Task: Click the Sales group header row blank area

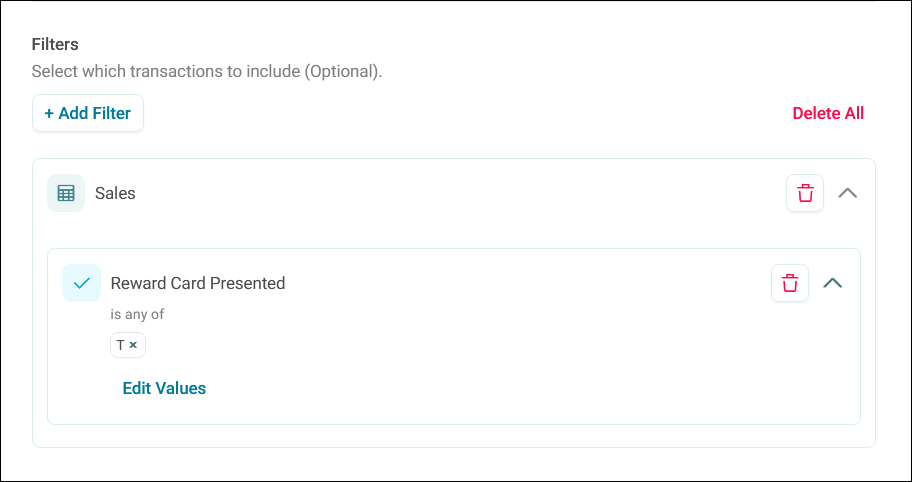Action: pyautogui.click(x=454, y=193)
